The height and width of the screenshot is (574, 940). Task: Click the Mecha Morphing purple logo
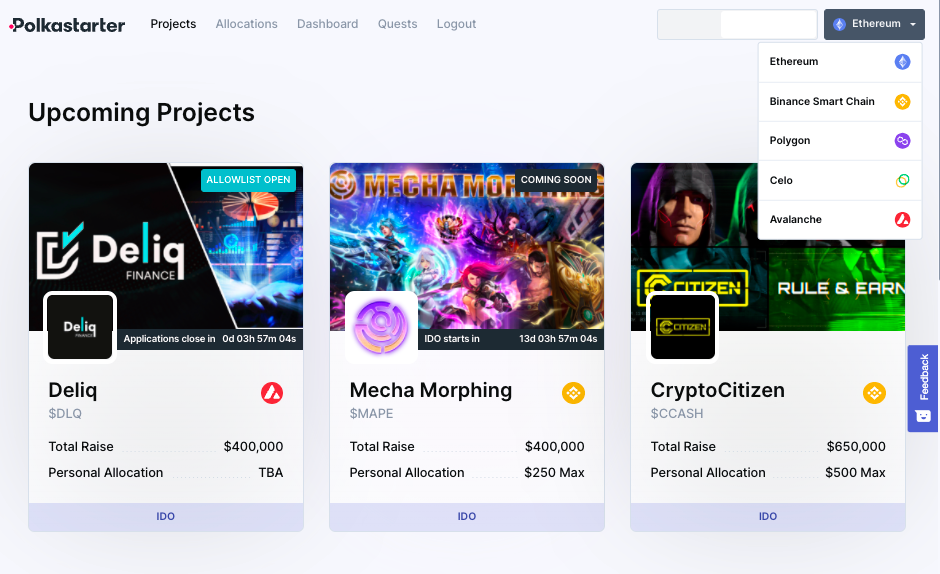381,327
